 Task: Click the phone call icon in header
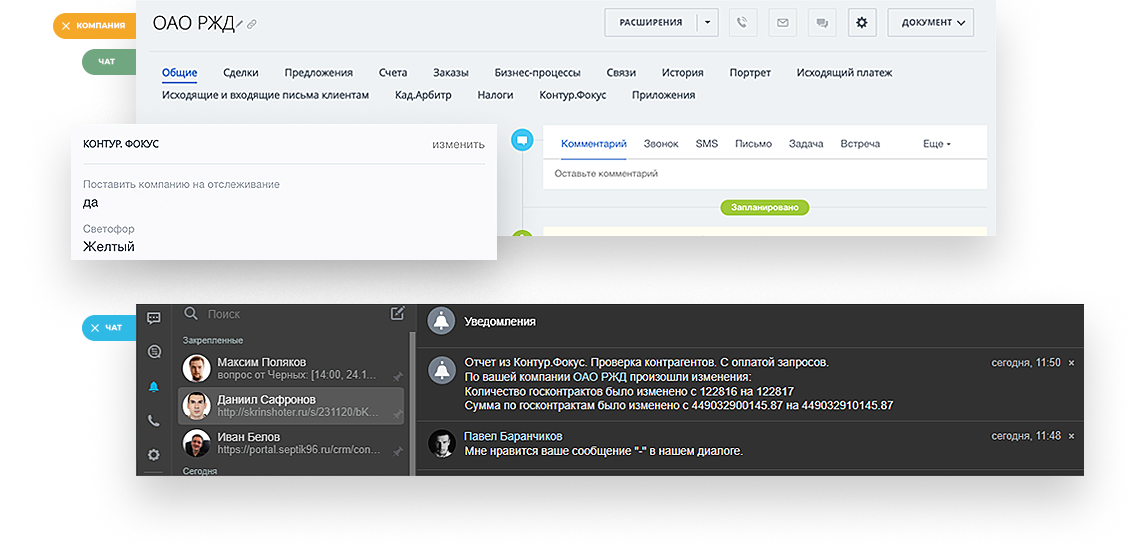click(x=742, y=22)
